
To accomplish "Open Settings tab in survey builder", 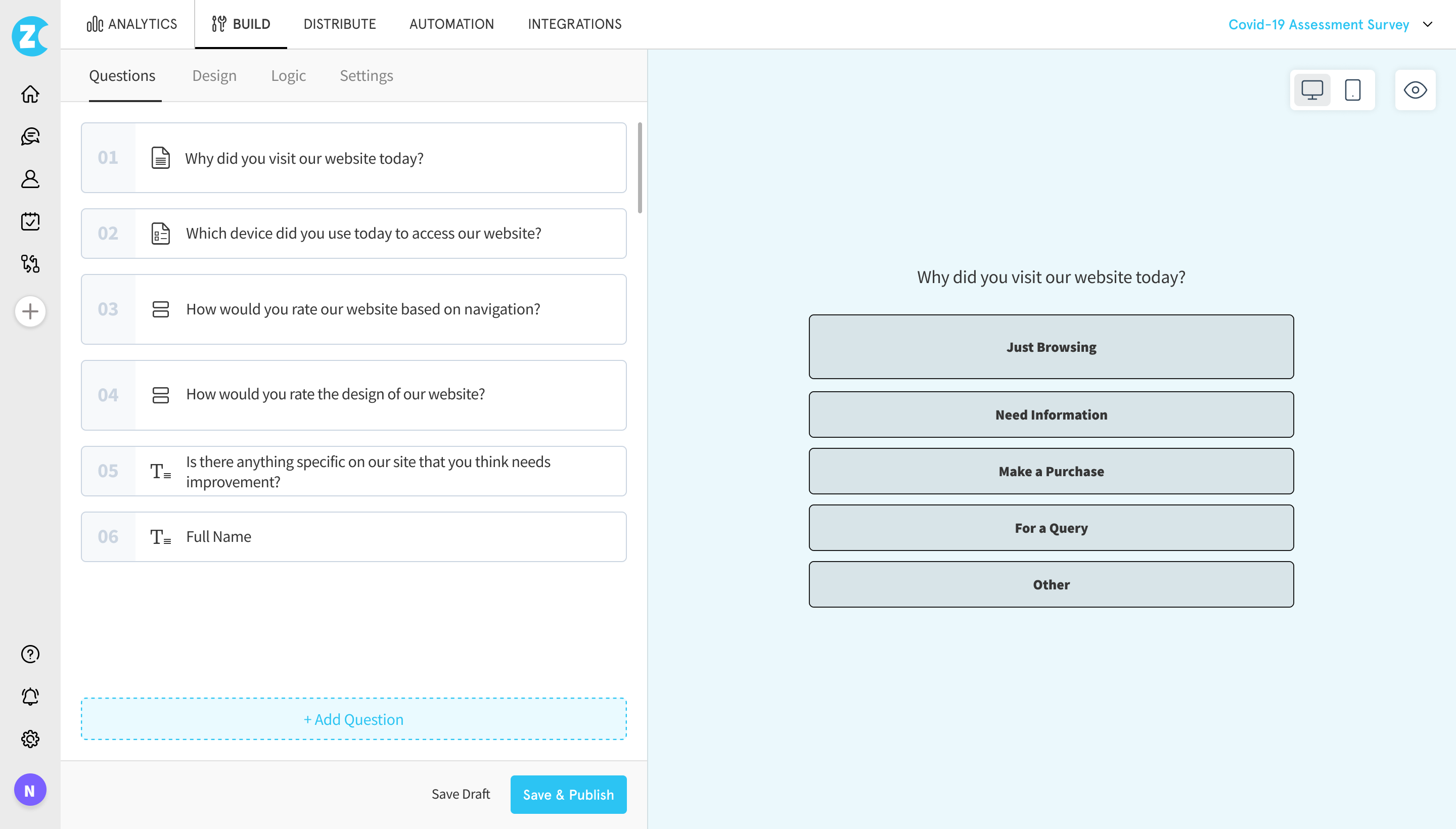I will [x=366, y=75].
